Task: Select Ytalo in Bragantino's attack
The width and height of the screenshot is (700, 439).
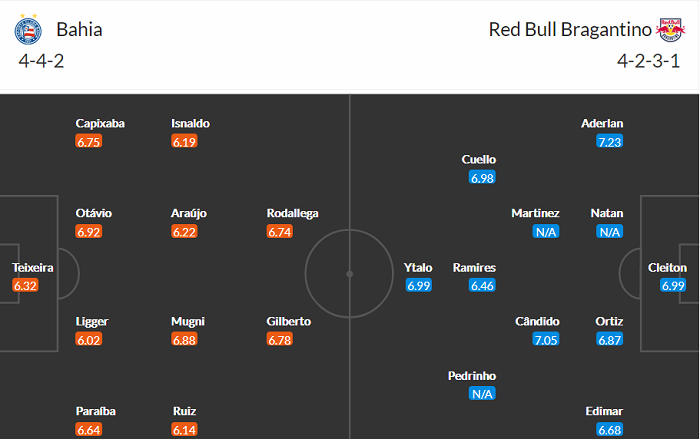Action: click(418, 268)
